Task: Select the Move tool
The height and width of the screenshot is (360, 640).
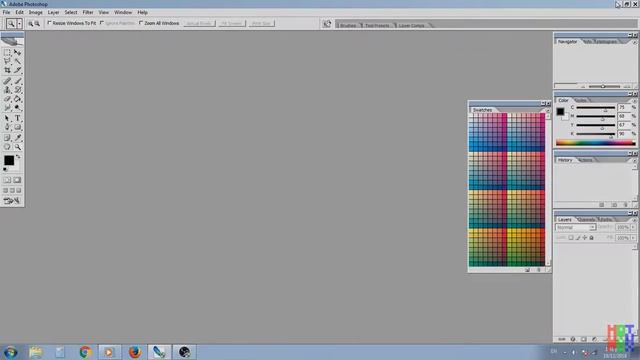Action: click(x=18, y=52)
